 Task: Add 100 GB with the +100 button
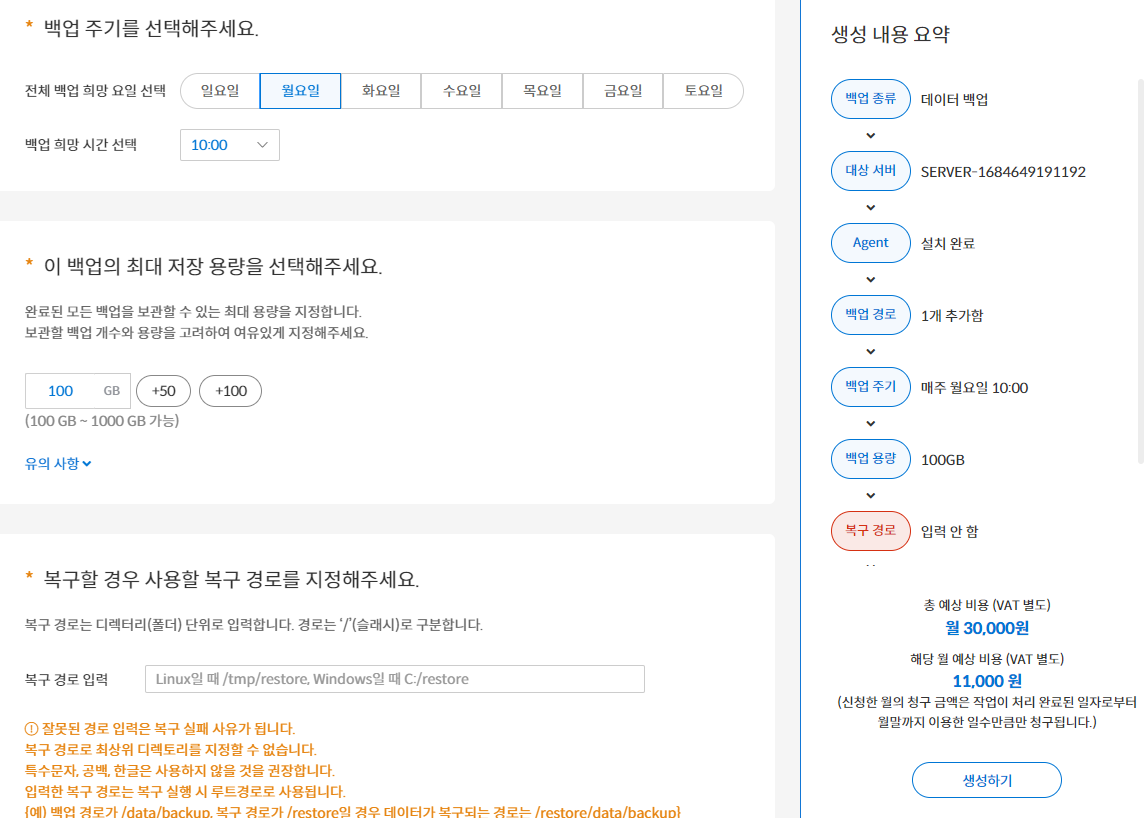231,391
